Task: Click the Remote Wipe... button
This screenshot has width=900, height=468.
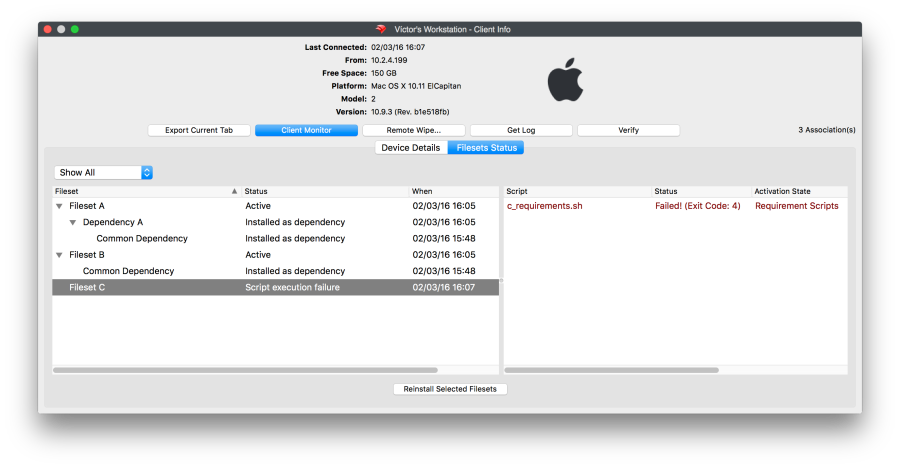Action: pos(413,130)
